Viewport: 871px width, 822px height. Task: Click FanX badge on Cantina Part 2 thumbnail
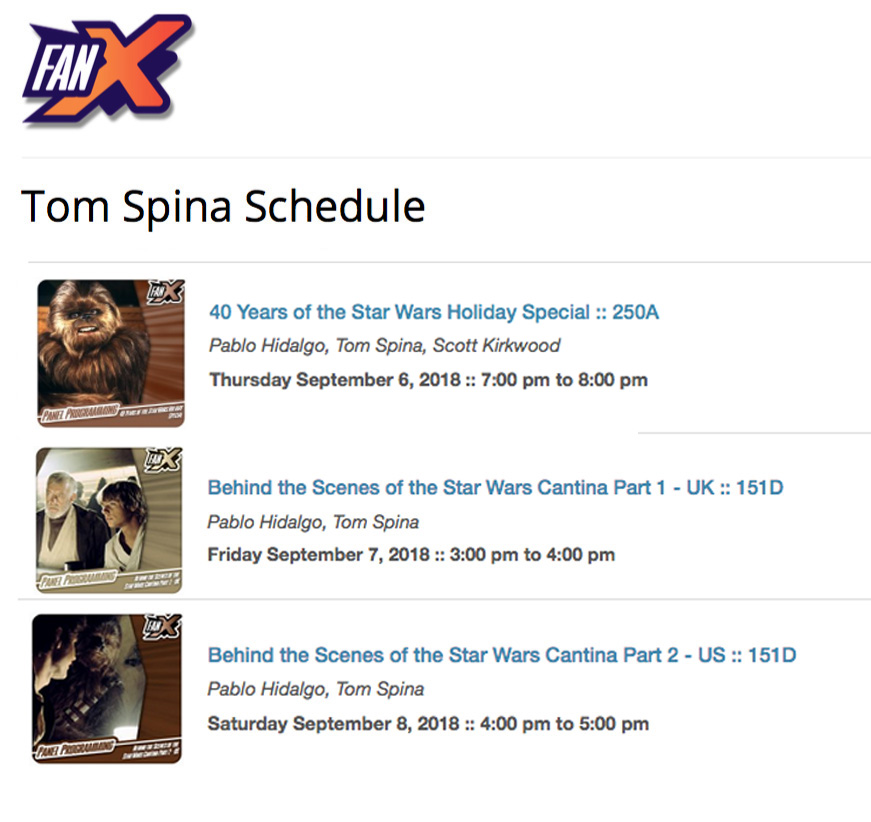(162, 626)
